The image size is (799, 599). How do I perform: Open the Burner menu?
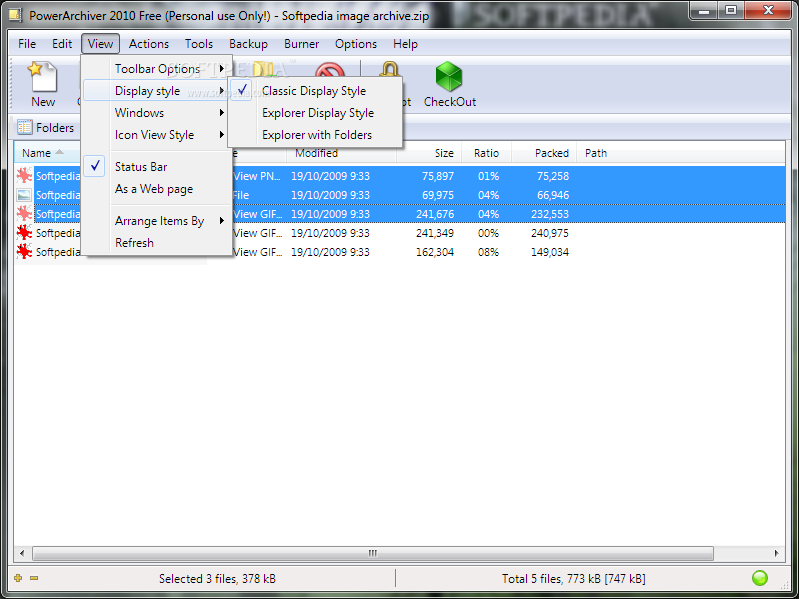point(302,44)
